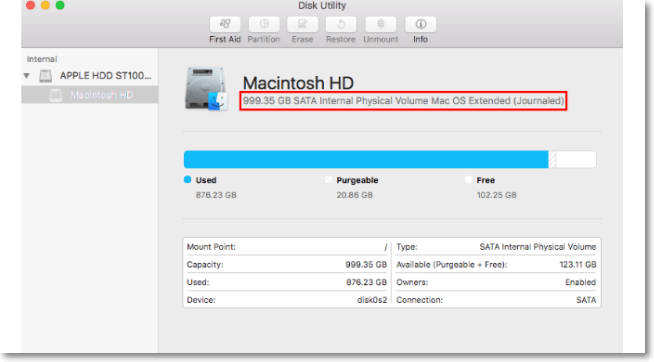Image resolution: width=654 pixels, height=362 pixels.
Task: Click the Used row label in table
Action: (x=198, y=282)
